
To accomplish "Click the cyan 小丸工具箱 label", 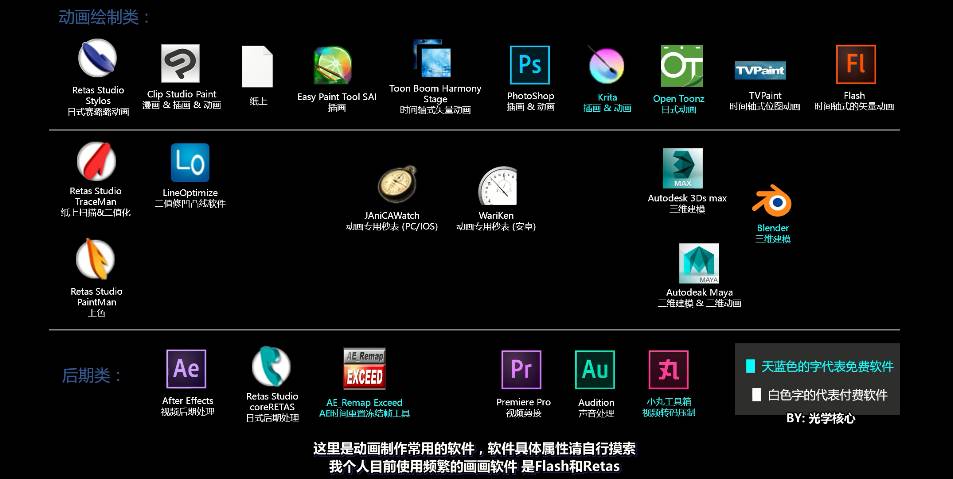I will point(669,402).
